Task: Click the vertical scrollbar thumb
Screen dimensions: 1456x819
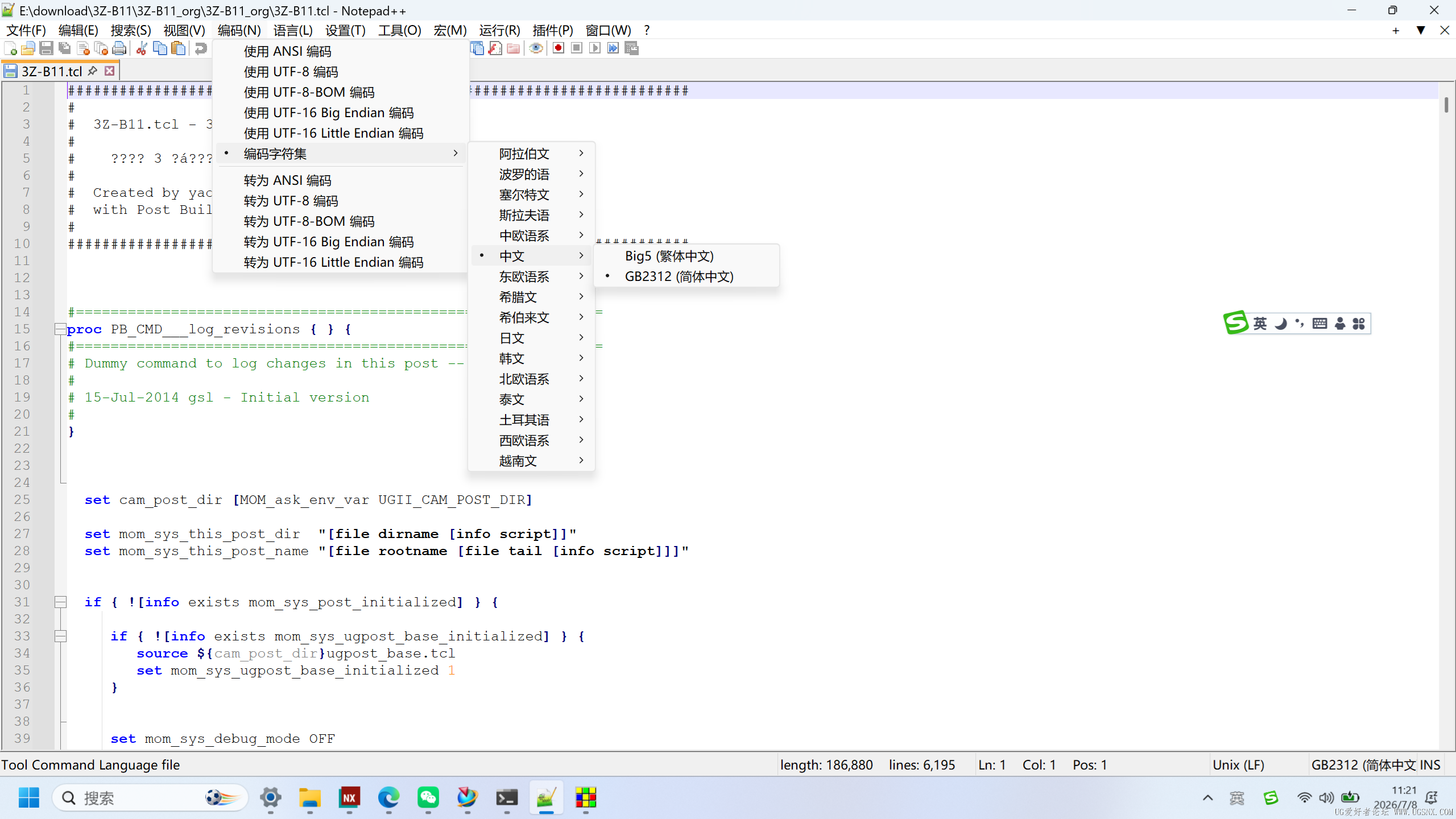Action: [1446, 105]
